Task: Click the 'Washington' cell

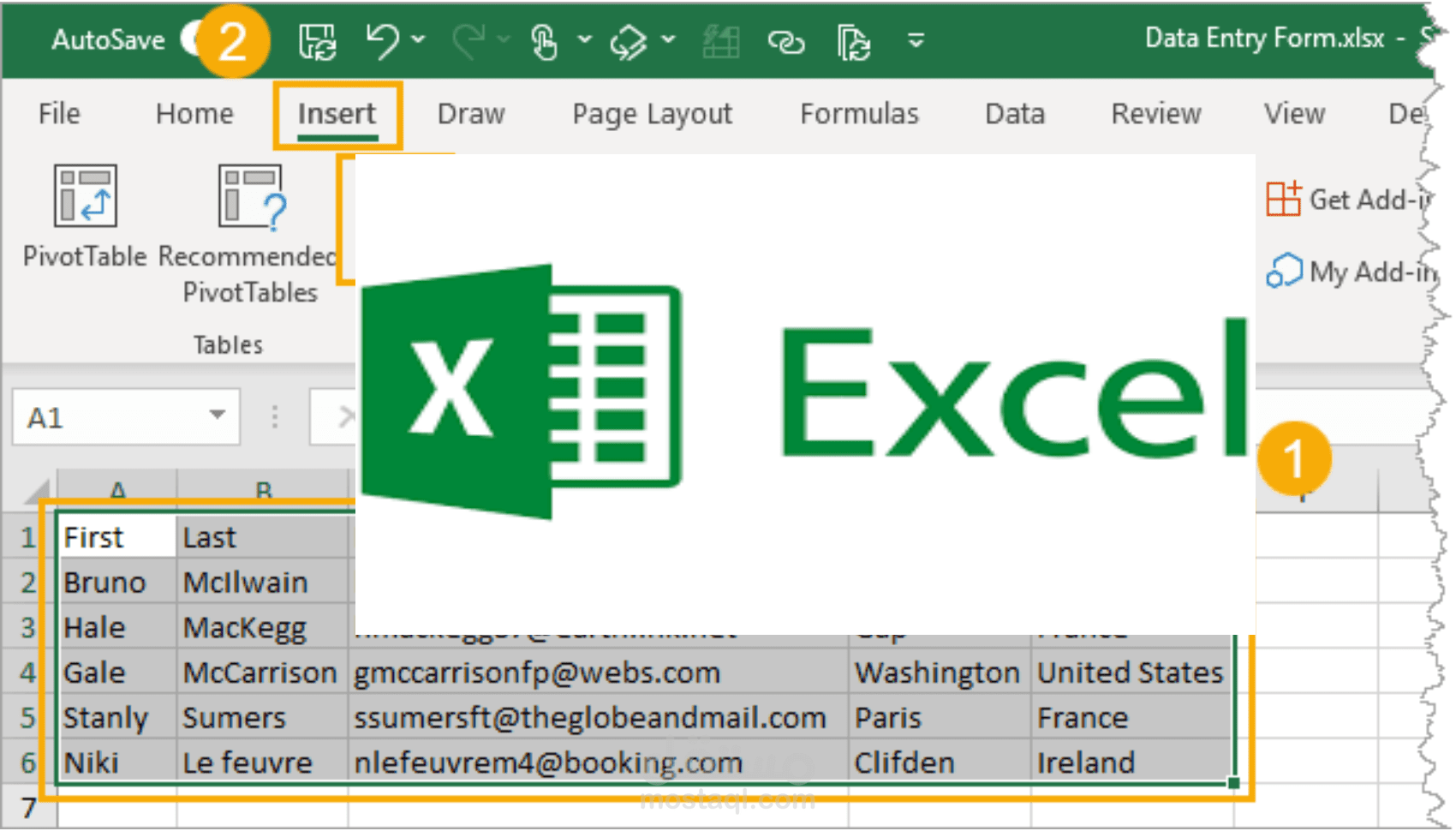Action: click(x=940, y=673)
